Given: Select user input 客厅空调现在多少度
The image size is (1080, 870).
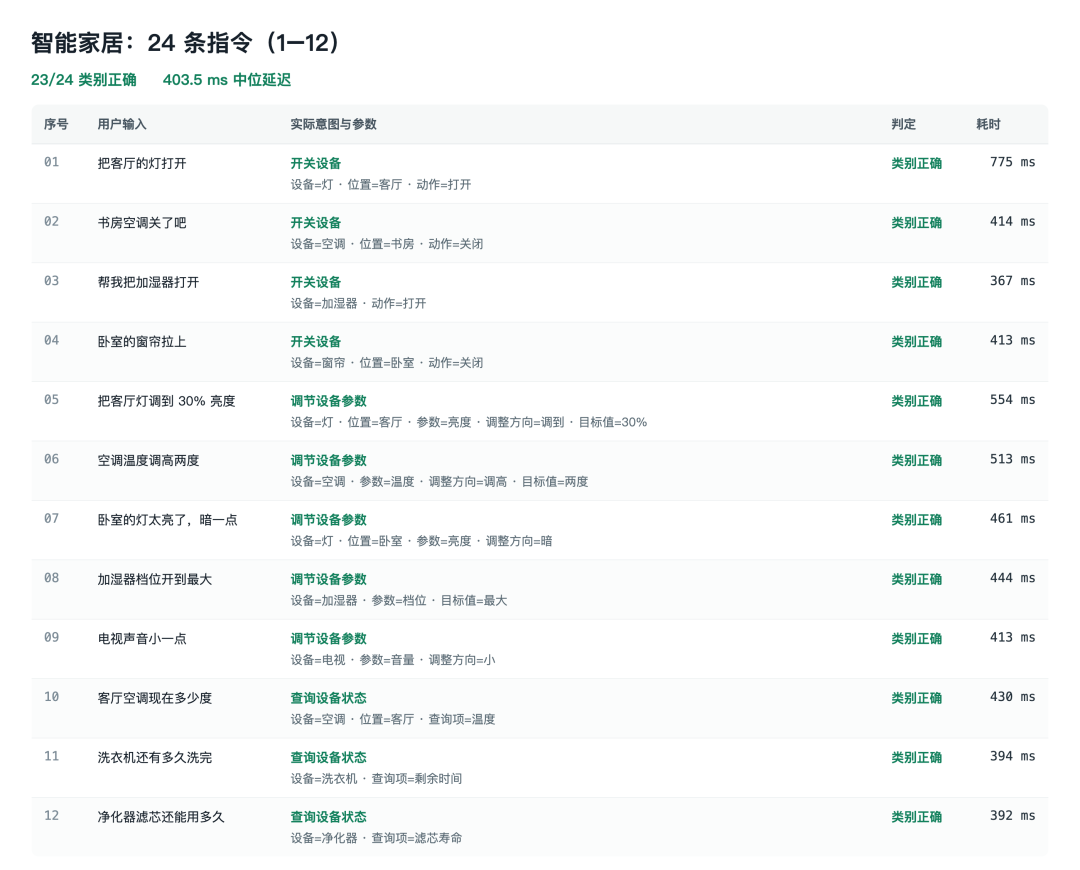Looking at the screenshot, I should click(x=154, y=698).
